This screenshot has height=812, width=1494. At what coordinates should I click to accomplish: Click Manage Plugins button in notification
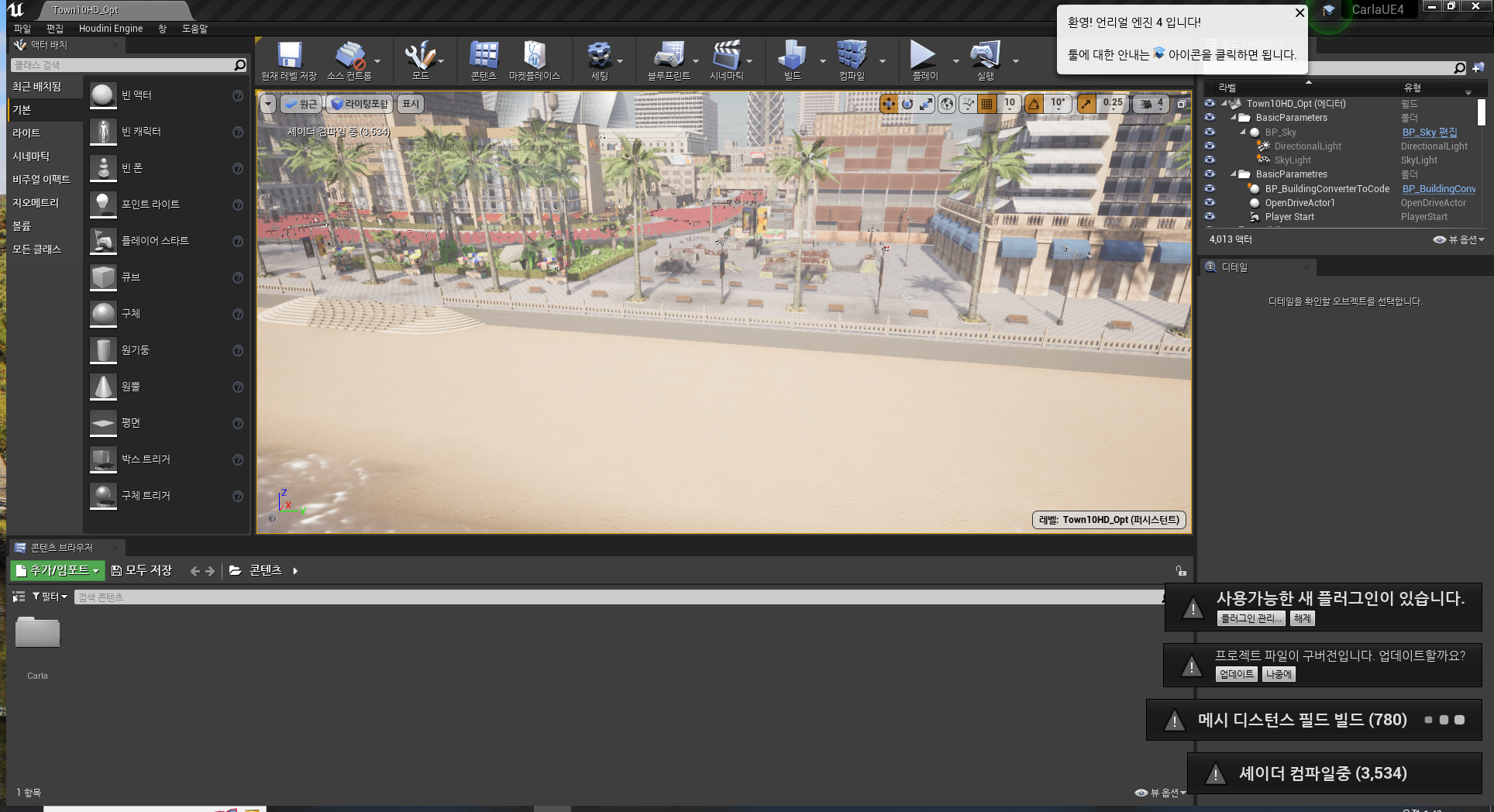(1251, 618)
